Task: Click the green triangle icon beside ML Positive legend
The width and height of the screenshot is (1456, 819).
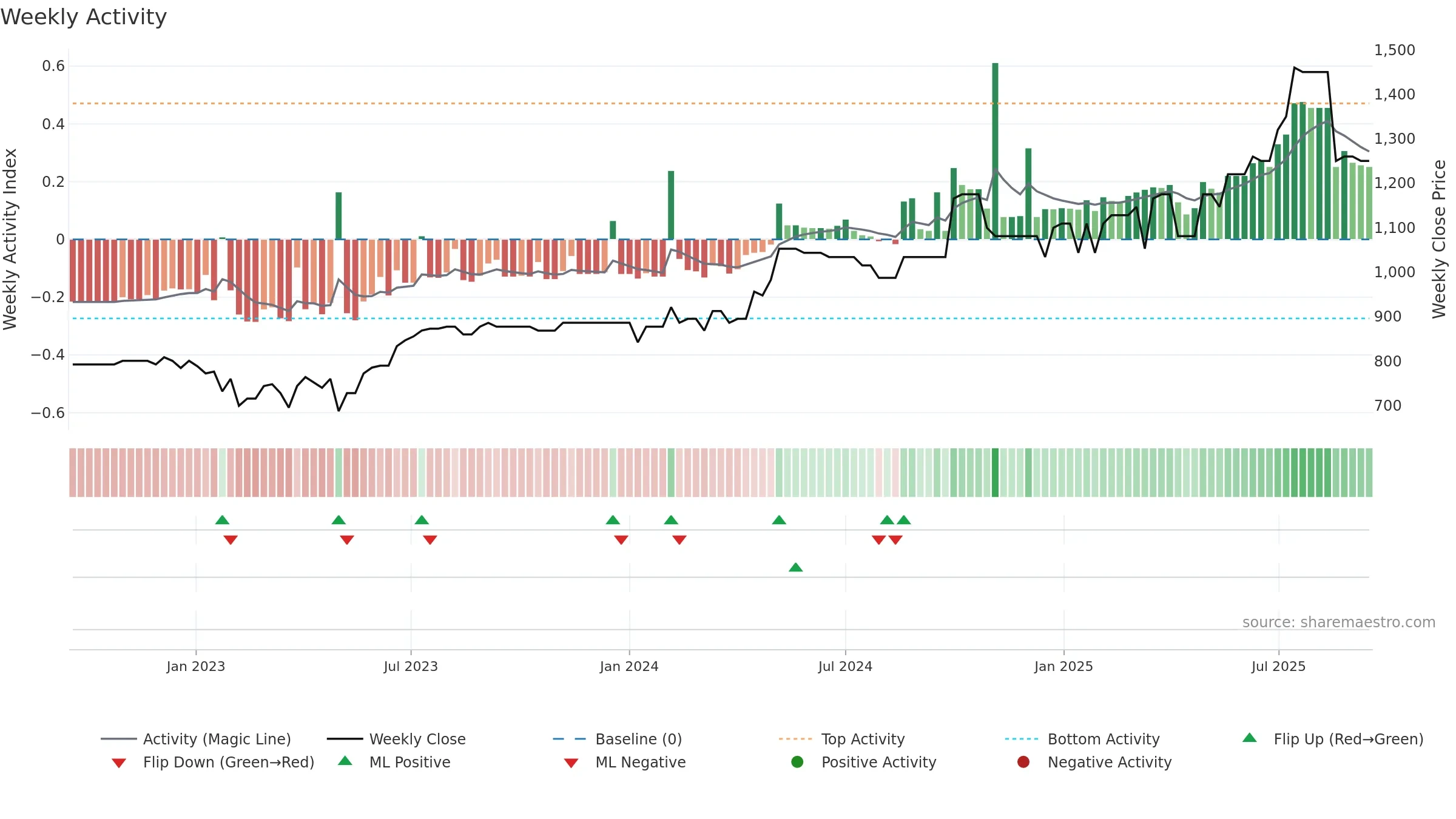Action: tap(345, 761)
